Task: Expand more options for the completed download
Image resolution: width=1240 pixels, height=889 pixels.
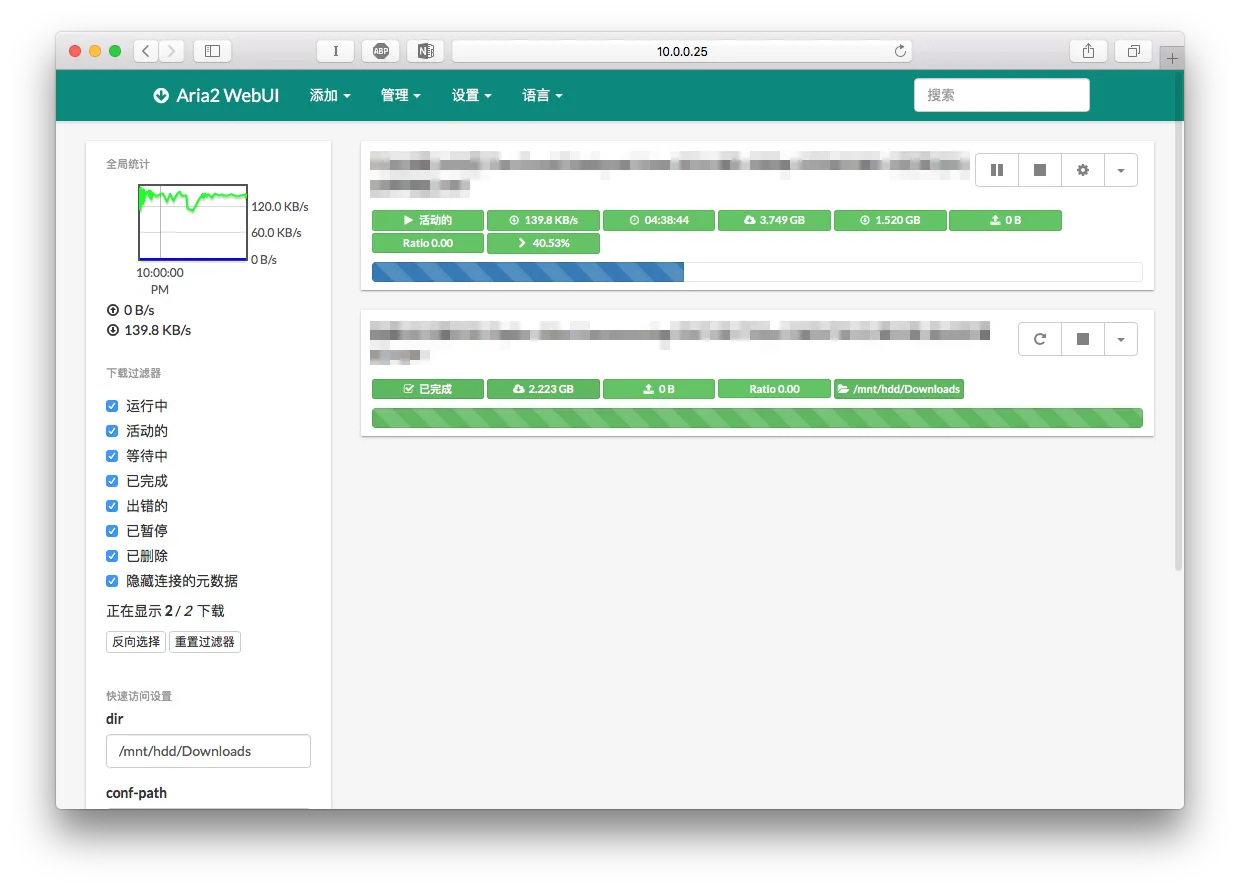Action: [1120, 339]
